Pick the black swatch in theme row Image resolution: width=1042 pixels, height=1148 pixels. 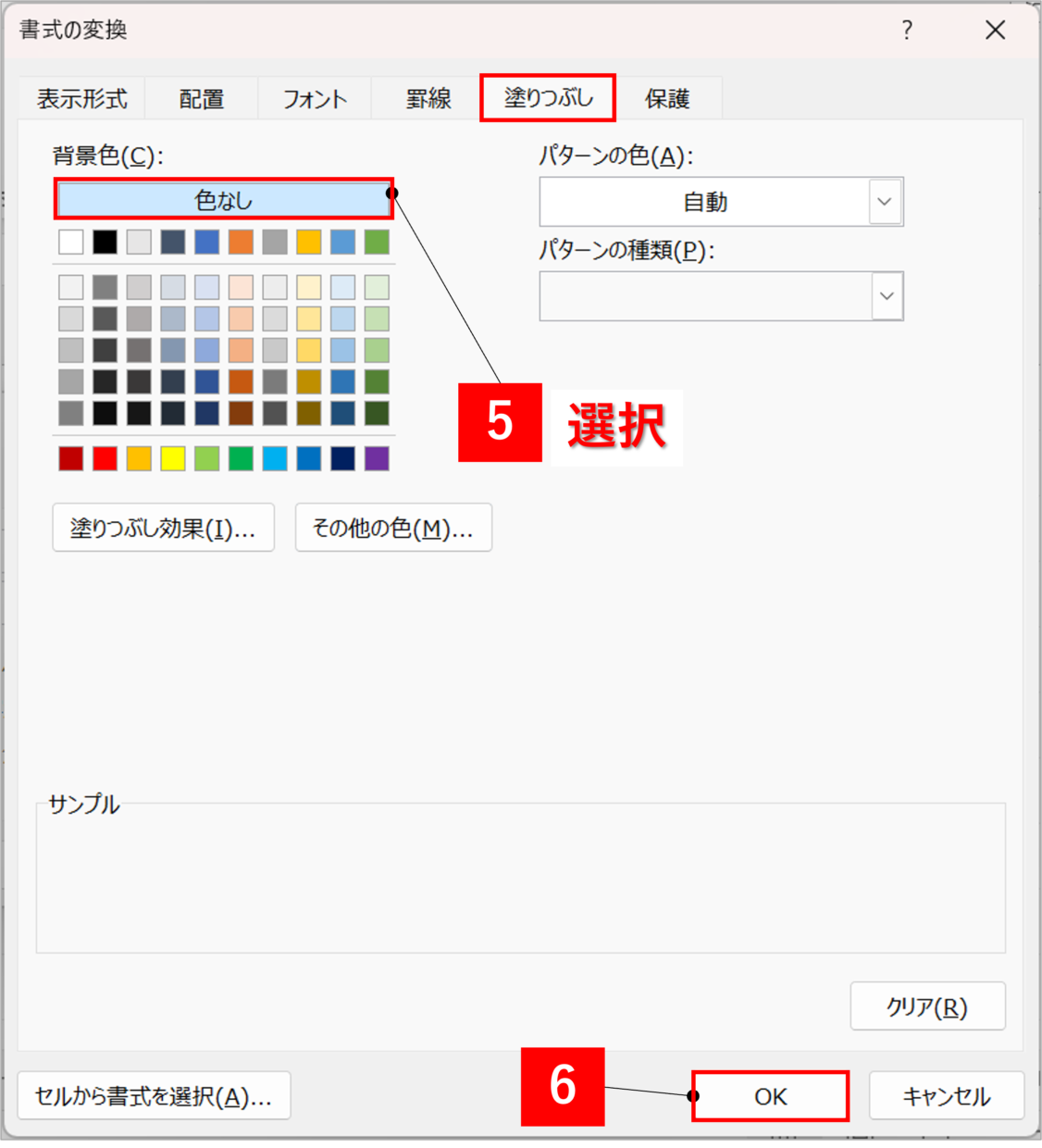(x=105, y=242)
